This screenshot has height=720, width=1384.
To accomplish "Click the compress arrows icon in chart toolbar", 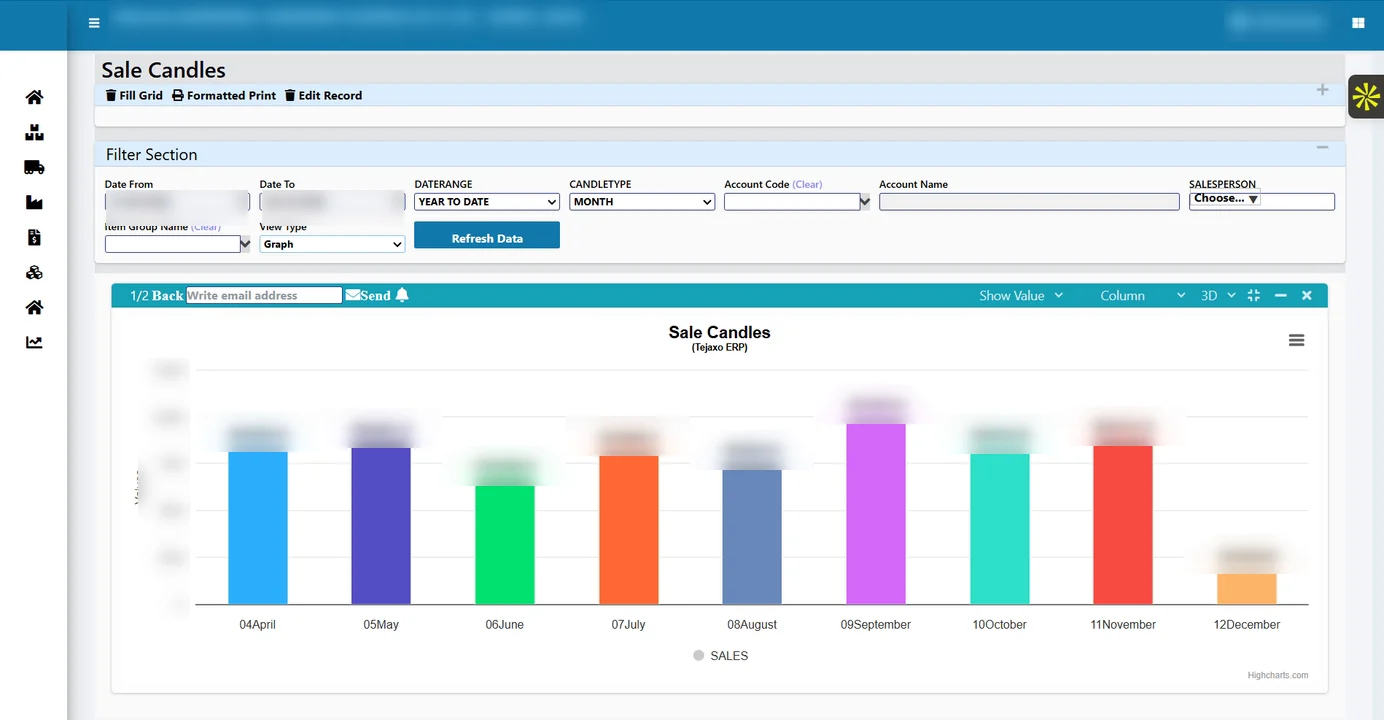I will pos(1254,295).
